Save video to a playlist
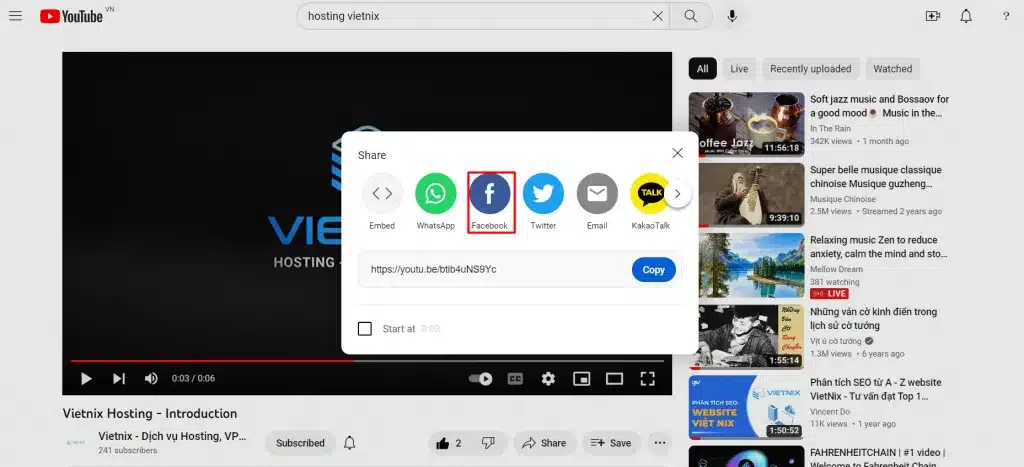 [x=611, y=443]
